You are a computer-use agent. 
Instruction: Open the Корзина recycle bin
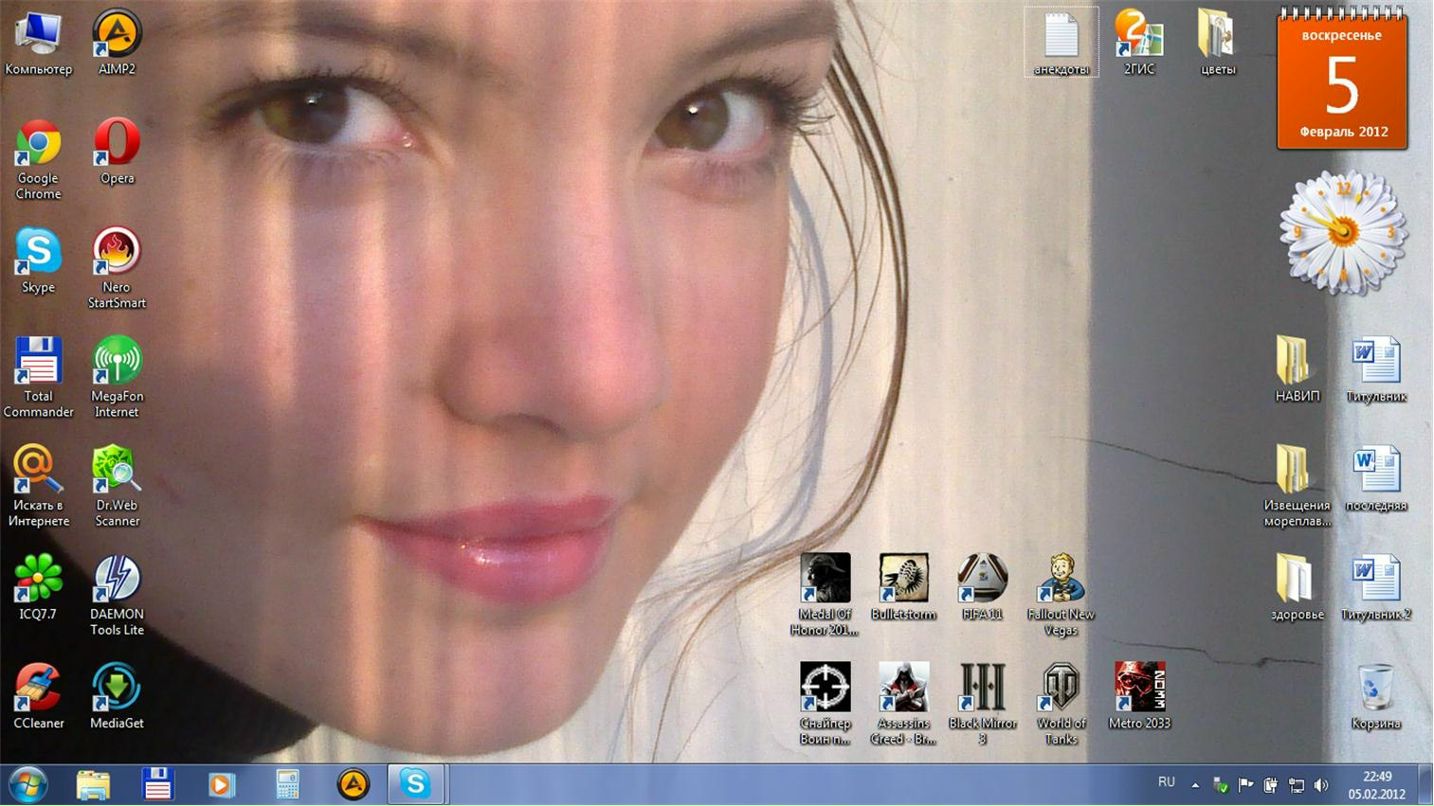(x=1376, y=689)
